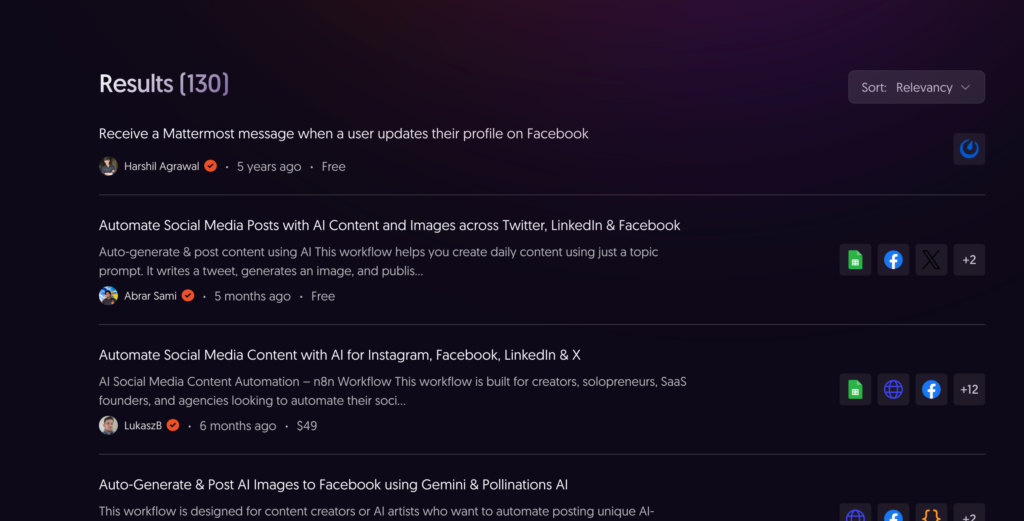Click the Mattermost icon on first result

(968, 149)
